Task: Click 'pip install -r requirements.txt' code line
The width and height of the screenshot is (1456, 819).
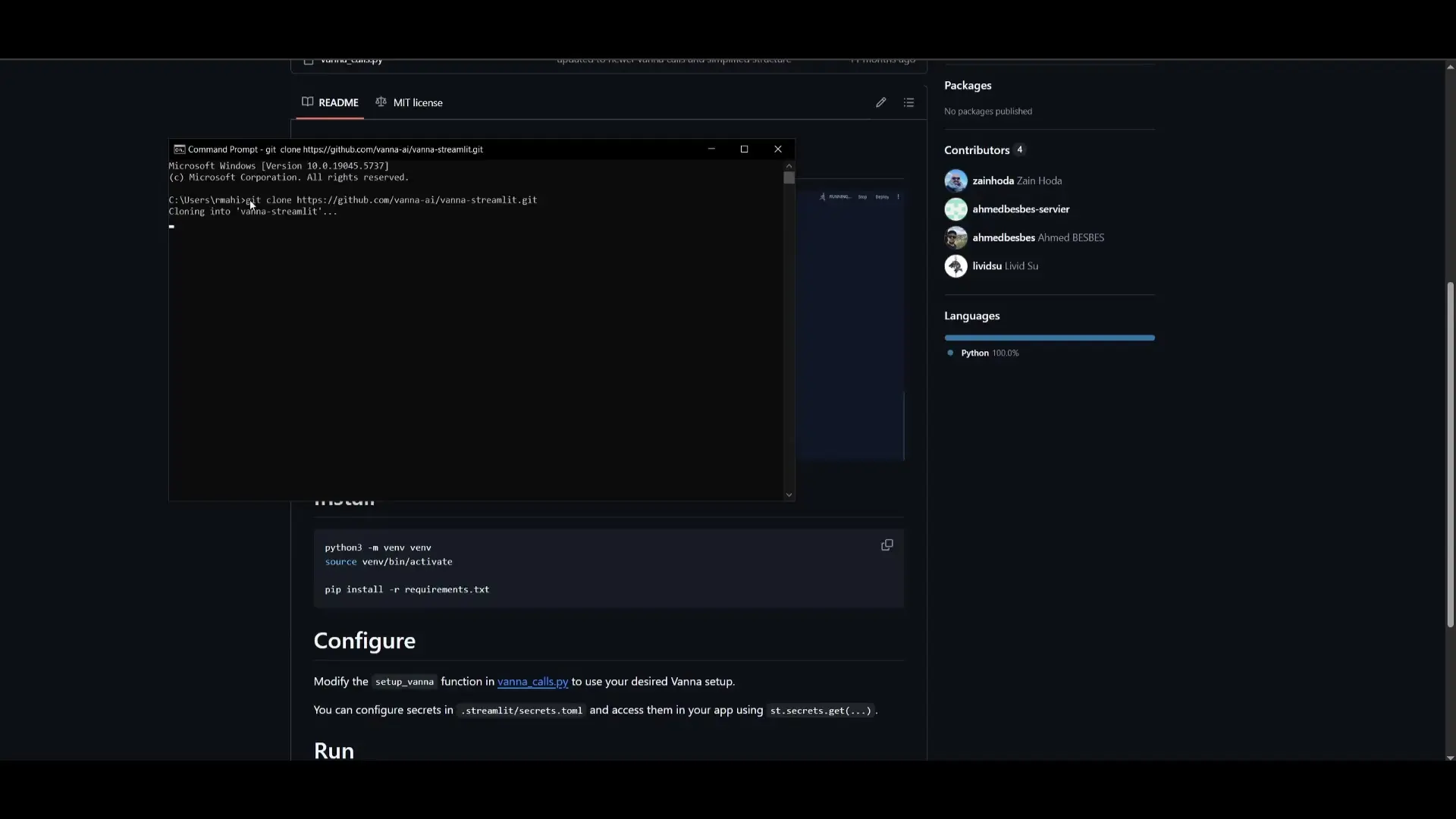Action: tap(407, 589)
